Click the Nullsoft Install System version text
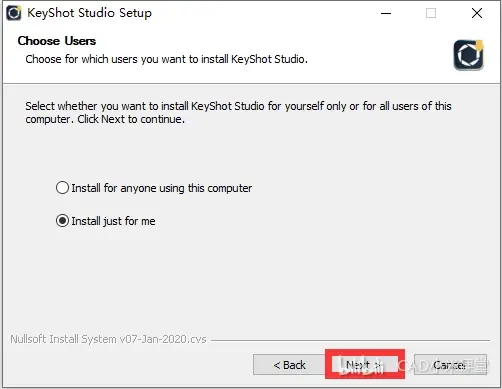Screen dimensions: 502x389 pyautogui.click(x=108, y=339)
